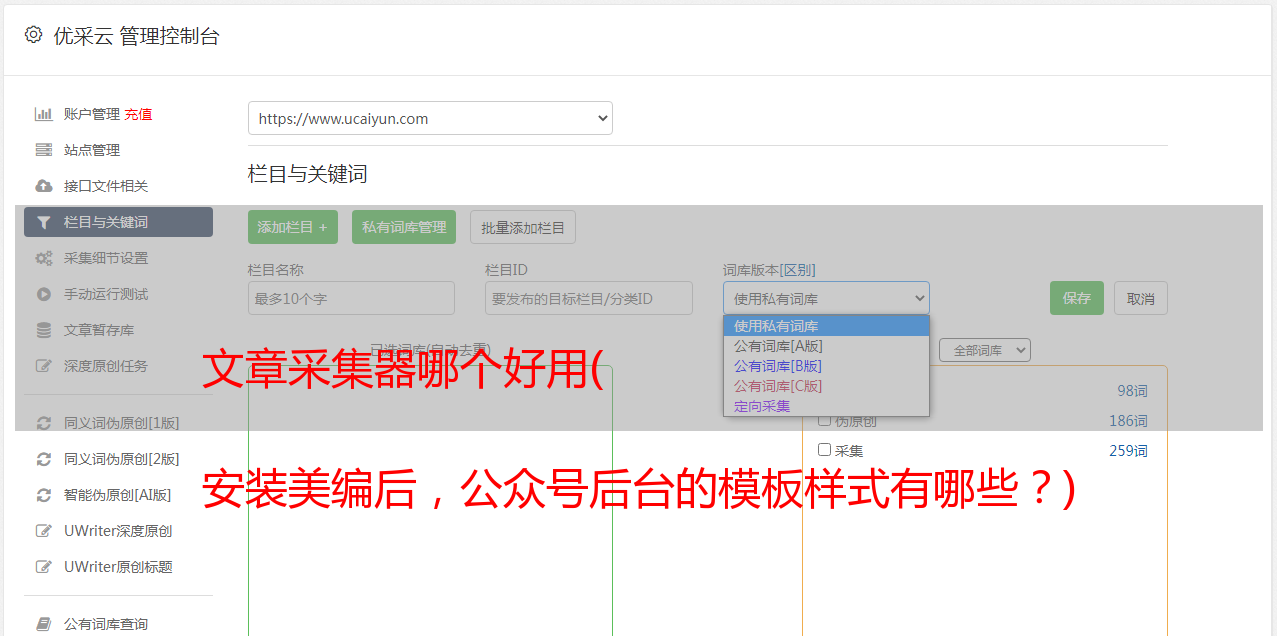The width and height of the screenshot is (1277, 636).
Task: Click the 批量添加栏目 button
Action: (x=523, y=227)
